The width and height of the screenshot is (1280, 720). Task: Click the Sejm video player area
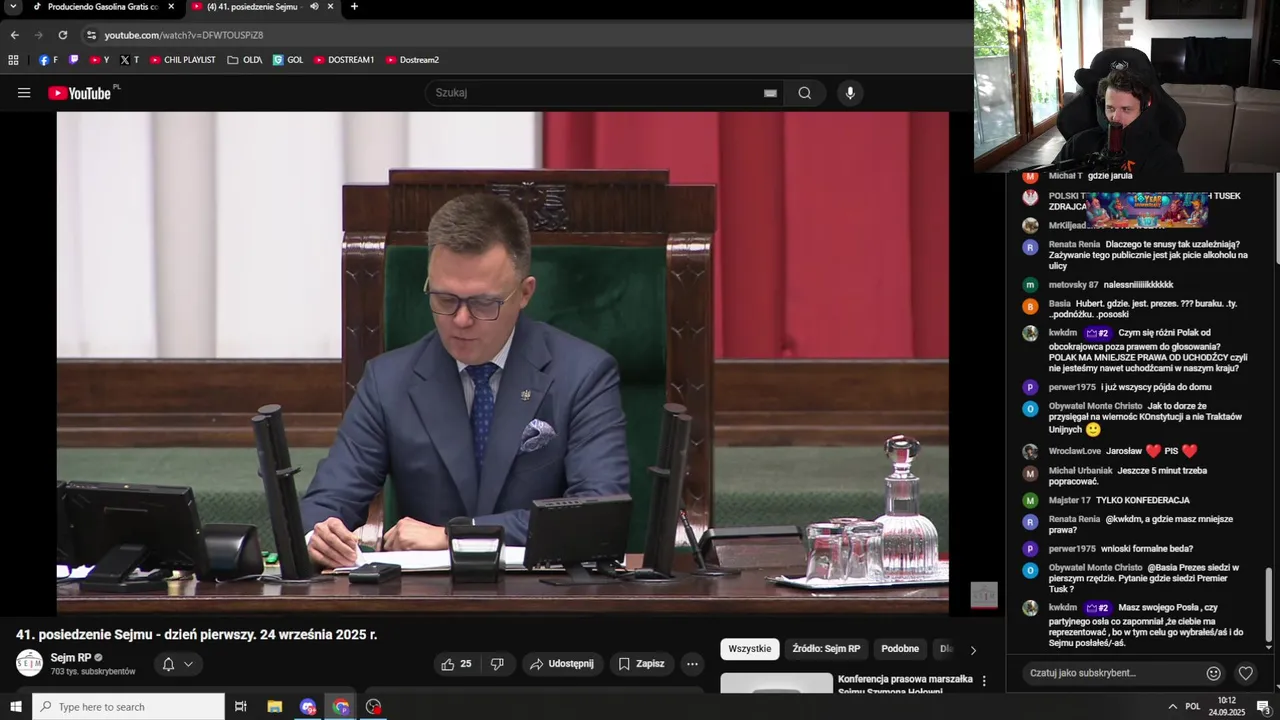[x=502, y=362]
